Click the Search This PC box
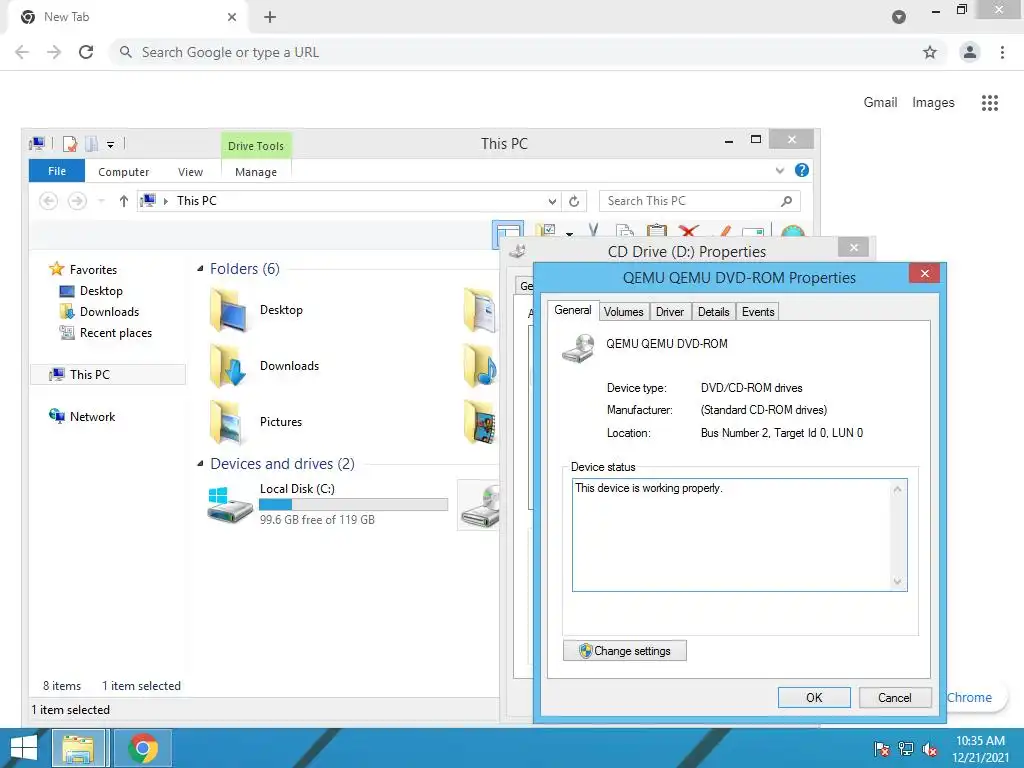This screenshot has width=1024, height=768. pos(699,201)
